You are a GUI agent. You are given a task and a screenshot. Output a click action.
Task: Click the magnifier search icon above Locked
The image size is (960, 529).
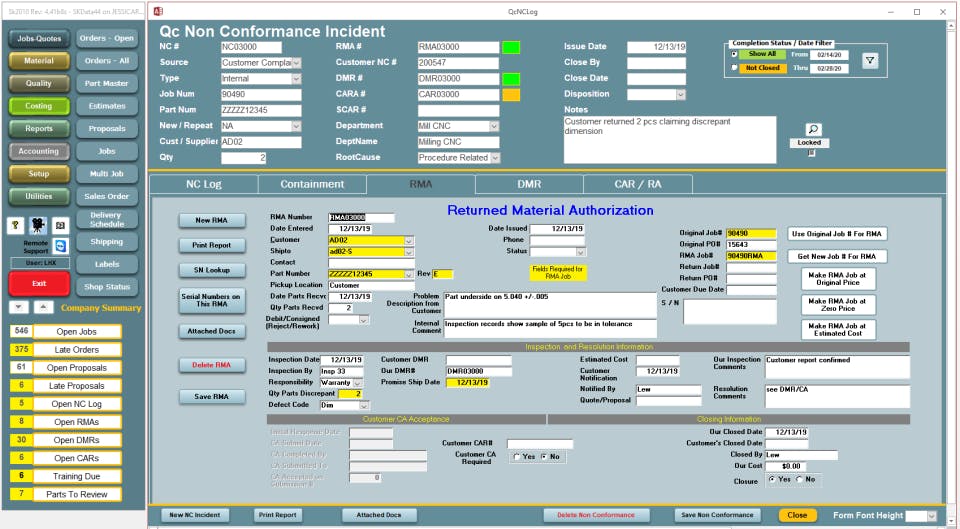[813, 129]
